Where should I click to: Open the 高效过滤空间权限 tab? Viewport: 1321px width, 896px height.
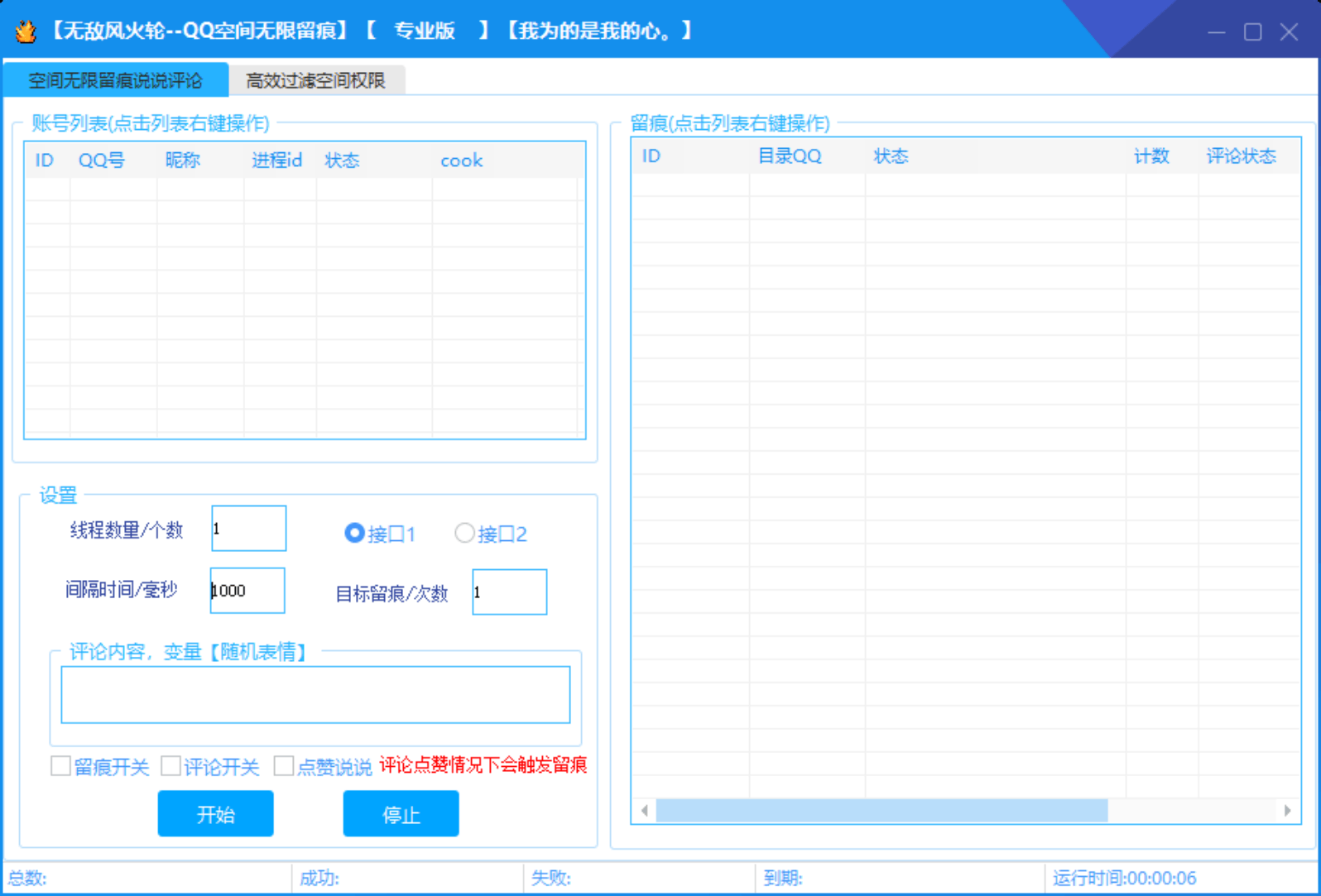[x=316, y=80]
